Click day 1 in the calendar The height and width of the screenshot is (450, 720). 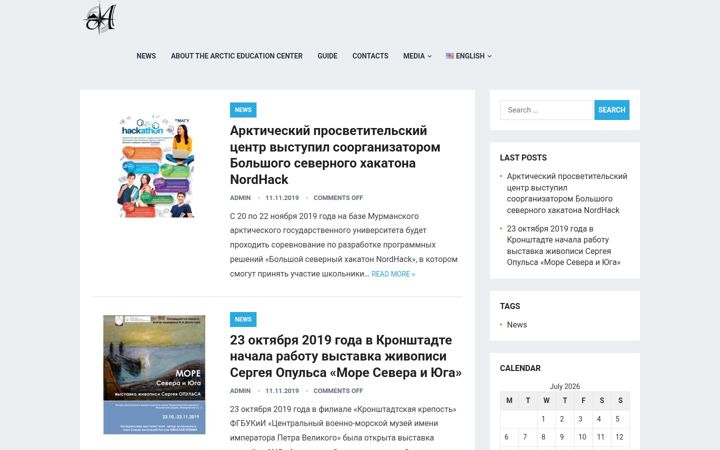(543, 419)
